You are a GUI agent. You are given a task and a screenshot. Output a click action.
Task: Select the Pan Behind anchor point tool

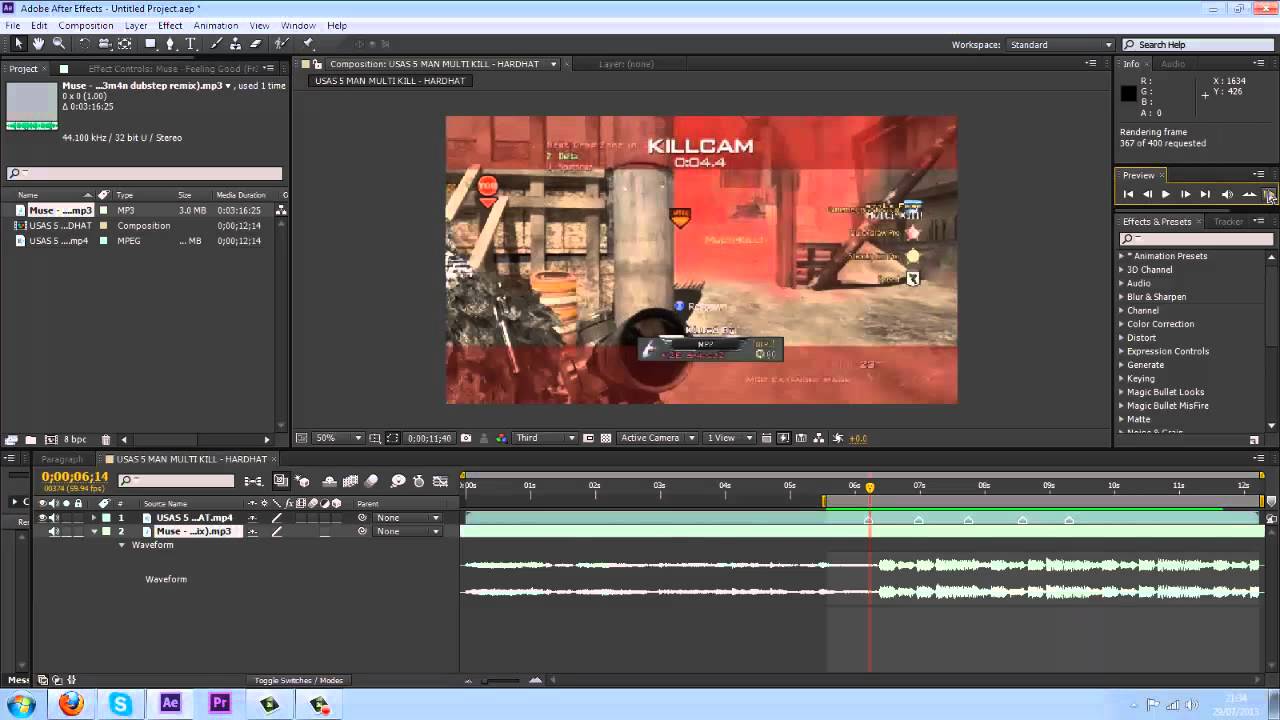(x=125, y=44)
